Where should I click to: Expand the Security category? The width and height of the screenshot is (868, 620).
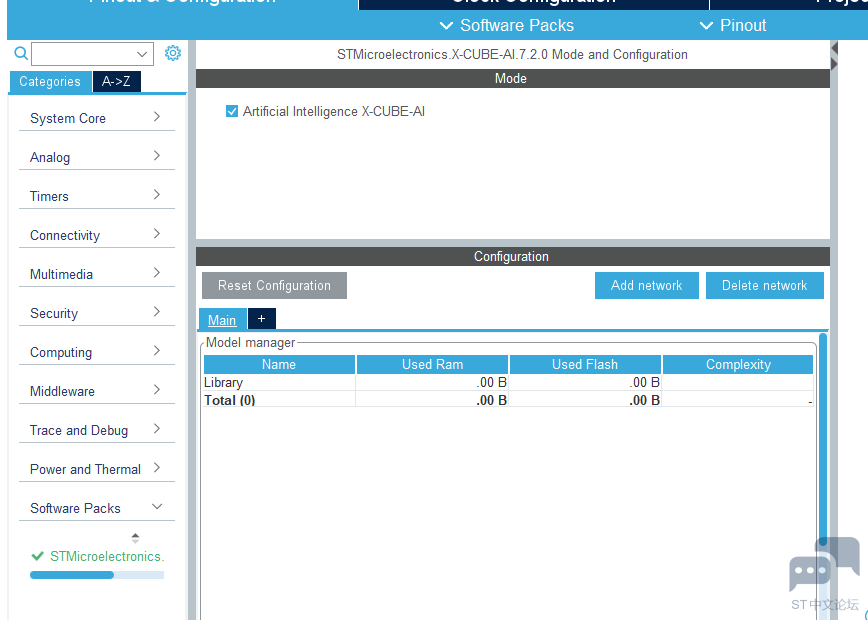(x=97, y=313)
